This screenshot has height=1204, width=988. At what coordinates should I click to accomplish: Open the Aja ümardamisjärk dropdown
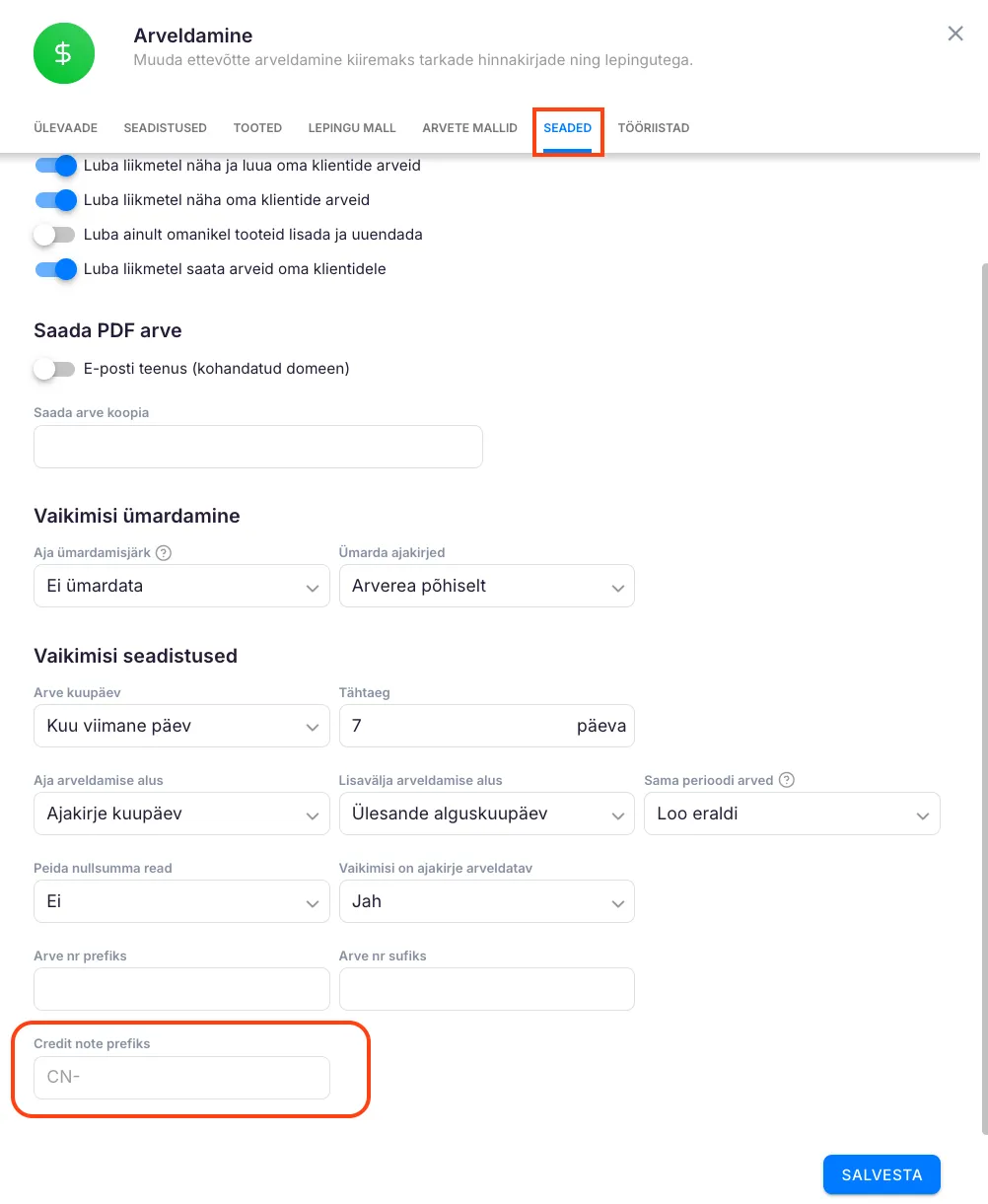[181, 586]
